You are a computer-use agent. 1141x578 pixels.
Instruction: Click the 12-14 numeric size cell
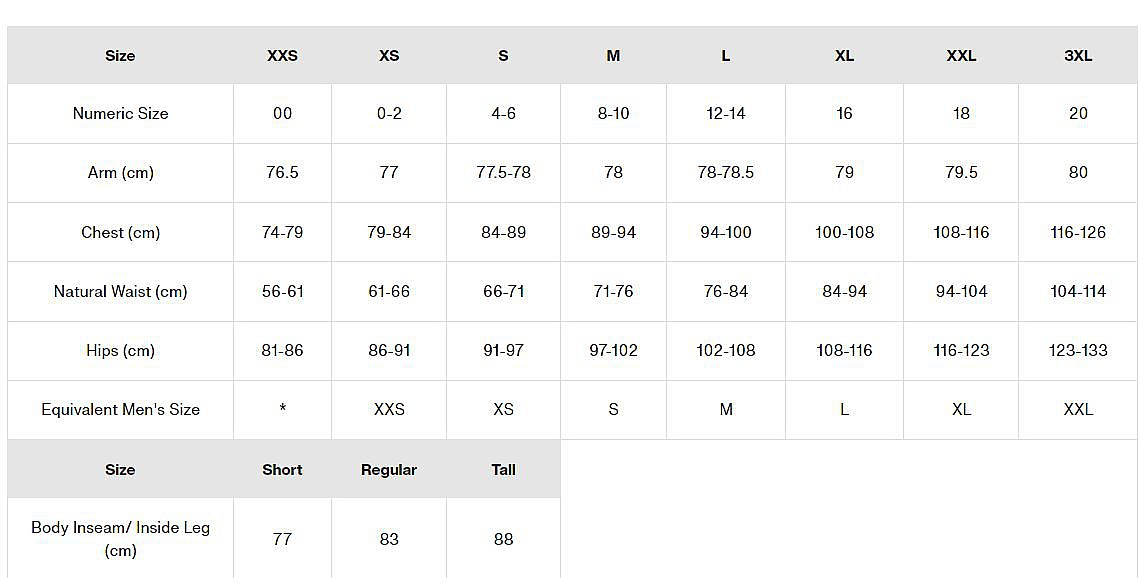click(x=725, y=114)
